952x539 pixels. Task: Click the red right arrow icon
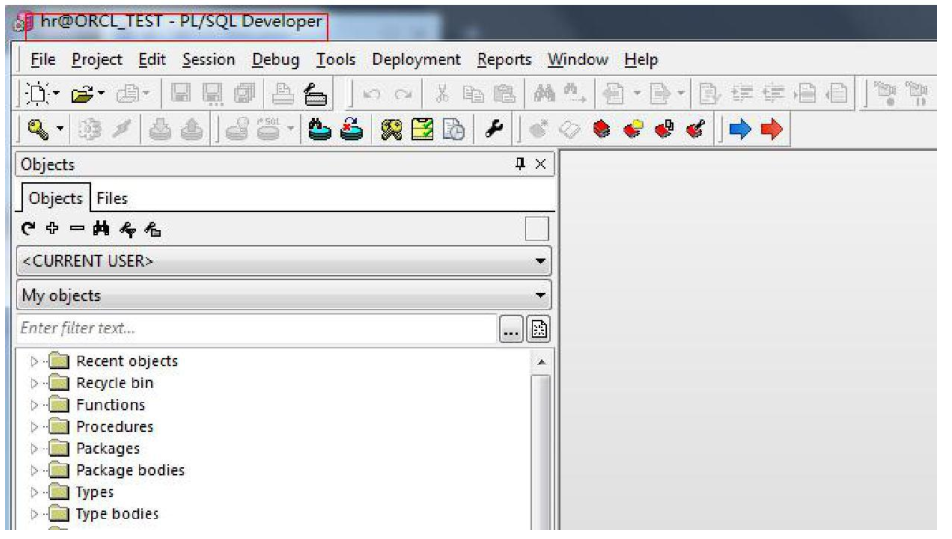click(x=772, y=129)
